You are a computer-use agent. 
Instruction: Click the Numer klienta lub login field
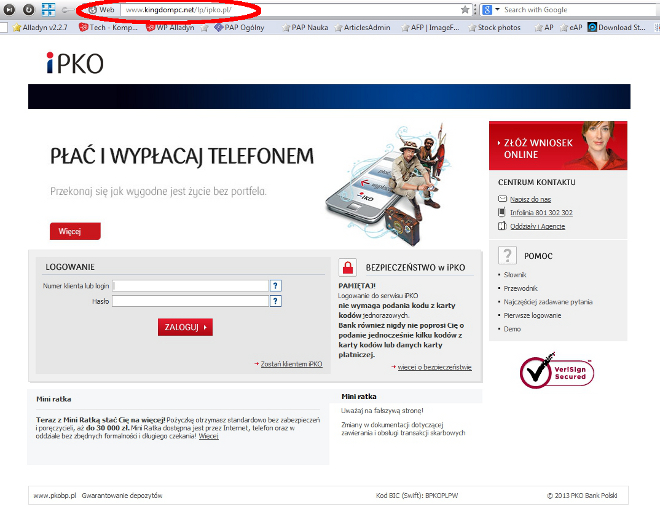click(190, 286)
